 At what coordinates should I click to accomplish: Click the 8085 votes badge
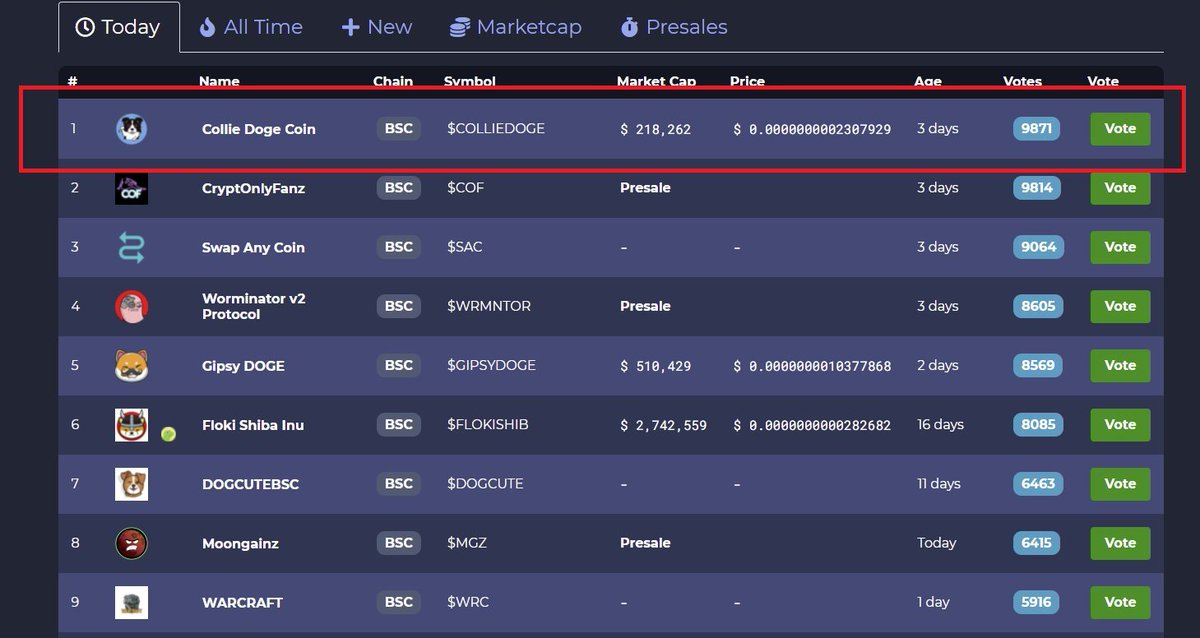click(x=1037, y=424)
